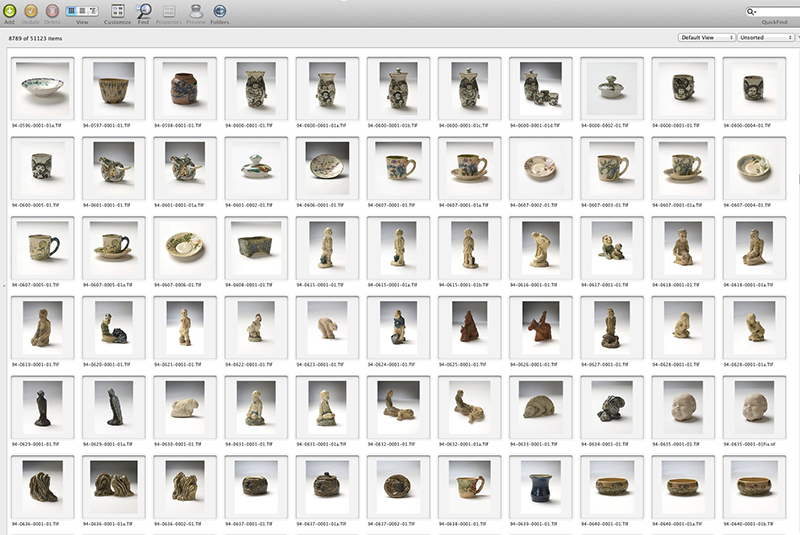The image size is (800, 535).
Task: Click the green Add icon
Action: (x=9, y=10)
